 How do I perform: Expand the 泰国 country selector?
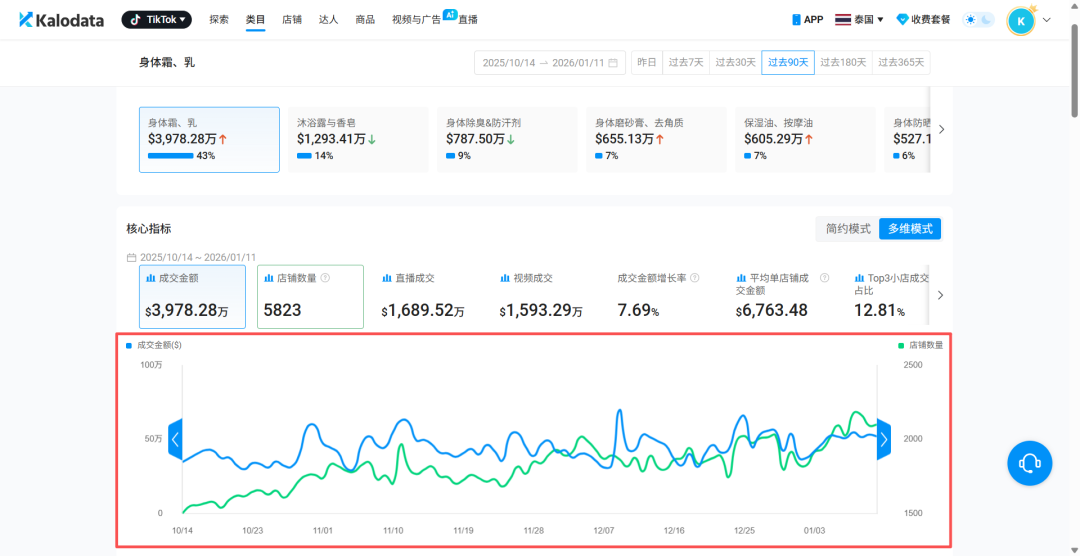859,20
